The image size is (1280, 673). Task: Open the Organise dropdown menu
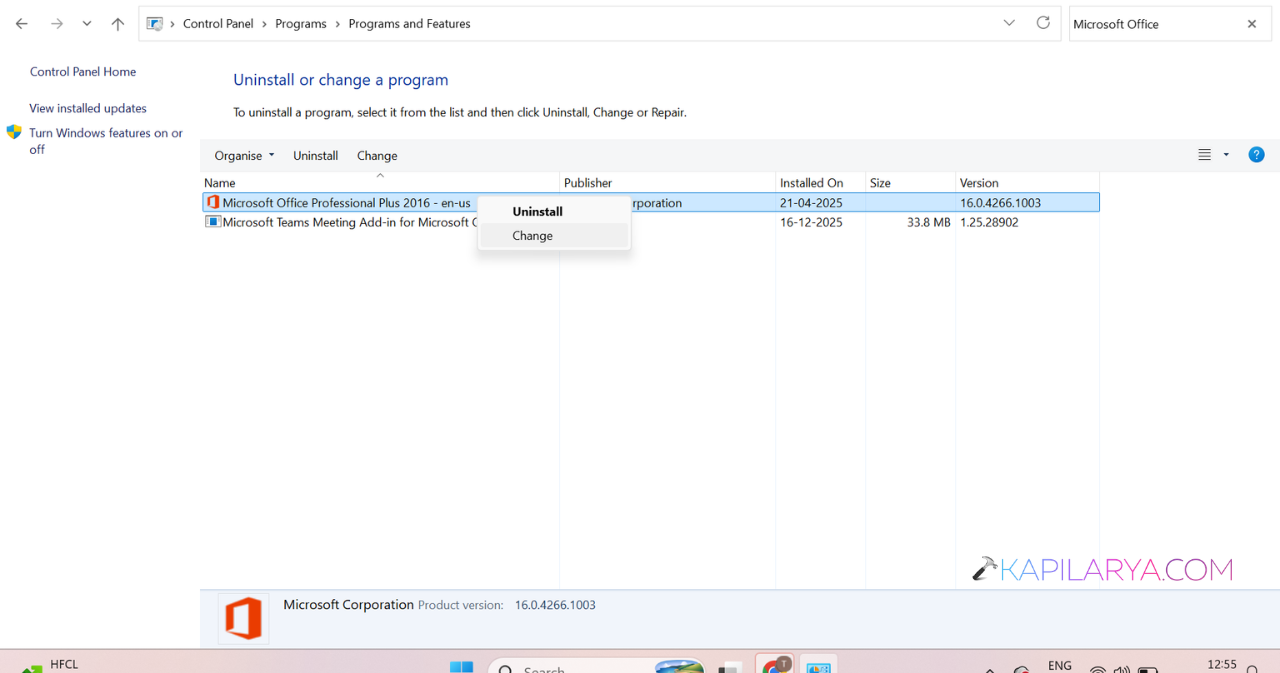244,155
